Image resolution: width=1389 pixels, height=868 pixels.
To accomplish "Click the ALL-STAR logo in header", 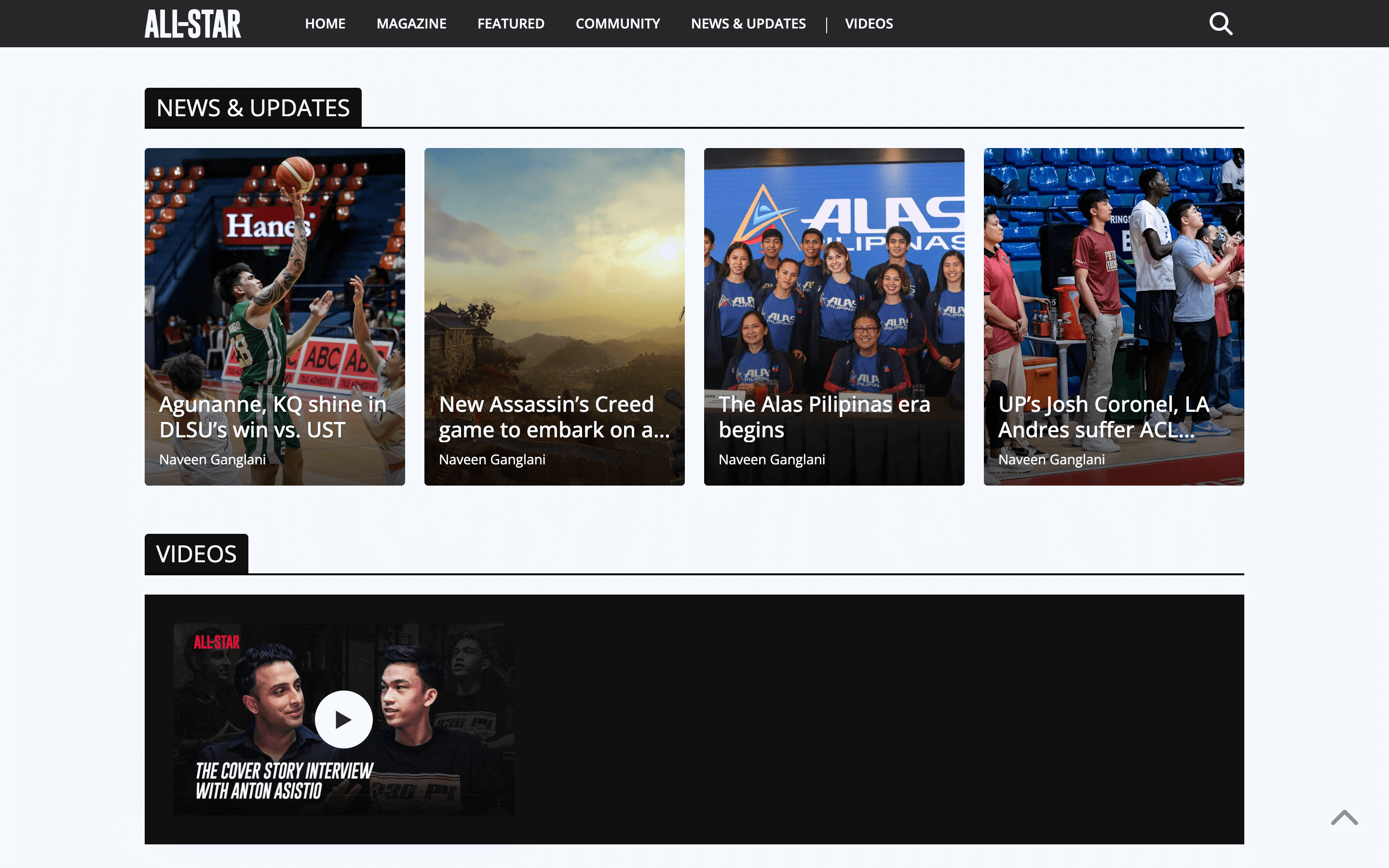I will tap(193, 24).
